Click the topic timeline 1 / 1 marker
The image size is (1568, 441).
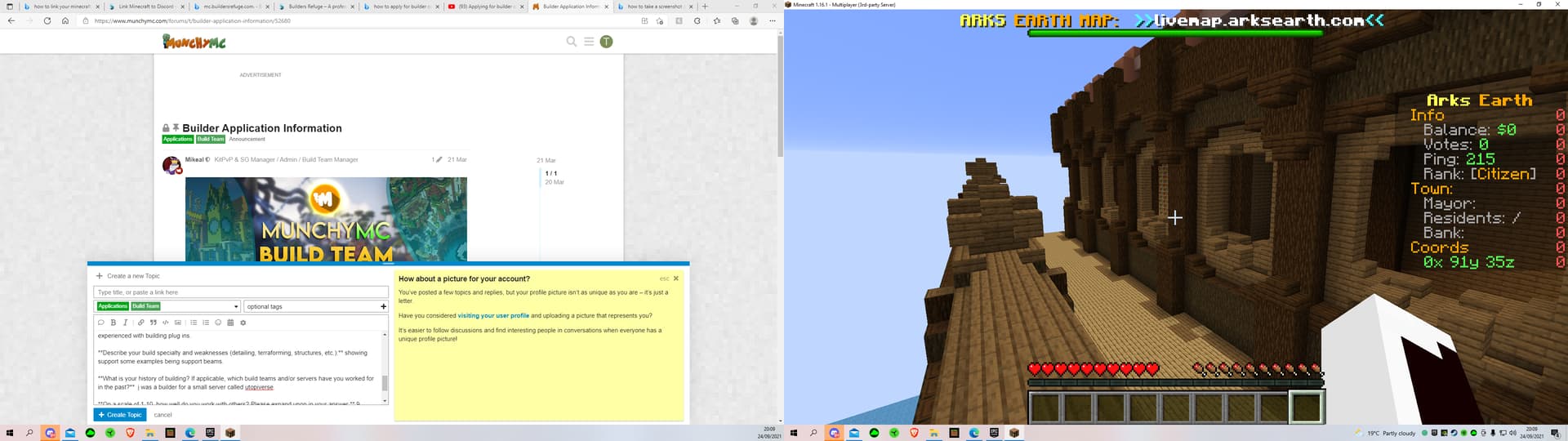click(551, 173)
